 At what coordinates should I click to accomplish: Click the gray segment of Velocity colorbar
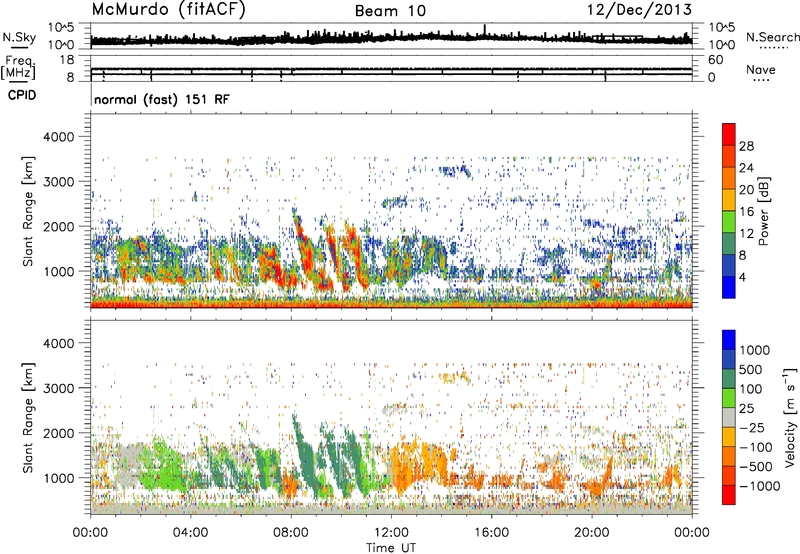pos(729,417)
